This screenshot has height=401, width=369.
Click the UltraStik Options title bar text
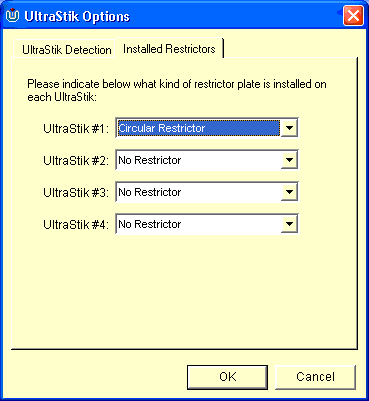pos(77,16)
